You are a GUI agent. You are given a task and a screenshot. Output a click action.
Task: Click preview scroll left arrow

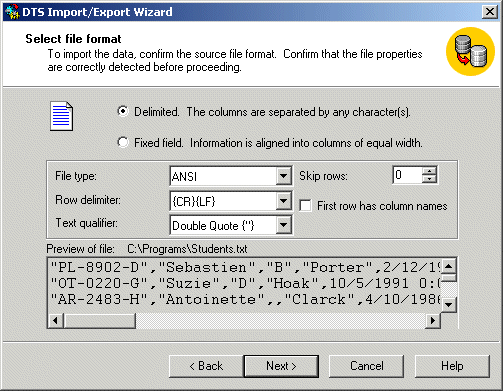click(55, 321)
